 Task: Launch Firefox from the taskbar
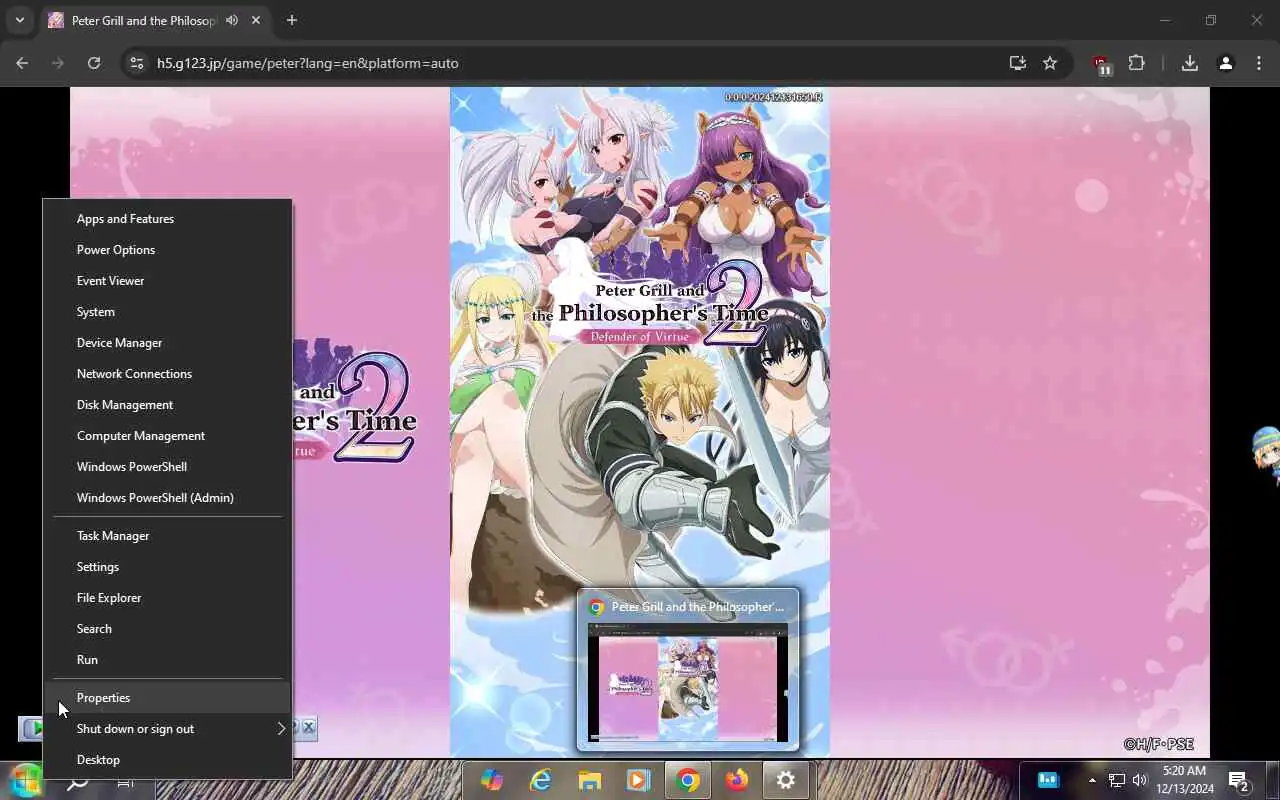pos(736,781)
